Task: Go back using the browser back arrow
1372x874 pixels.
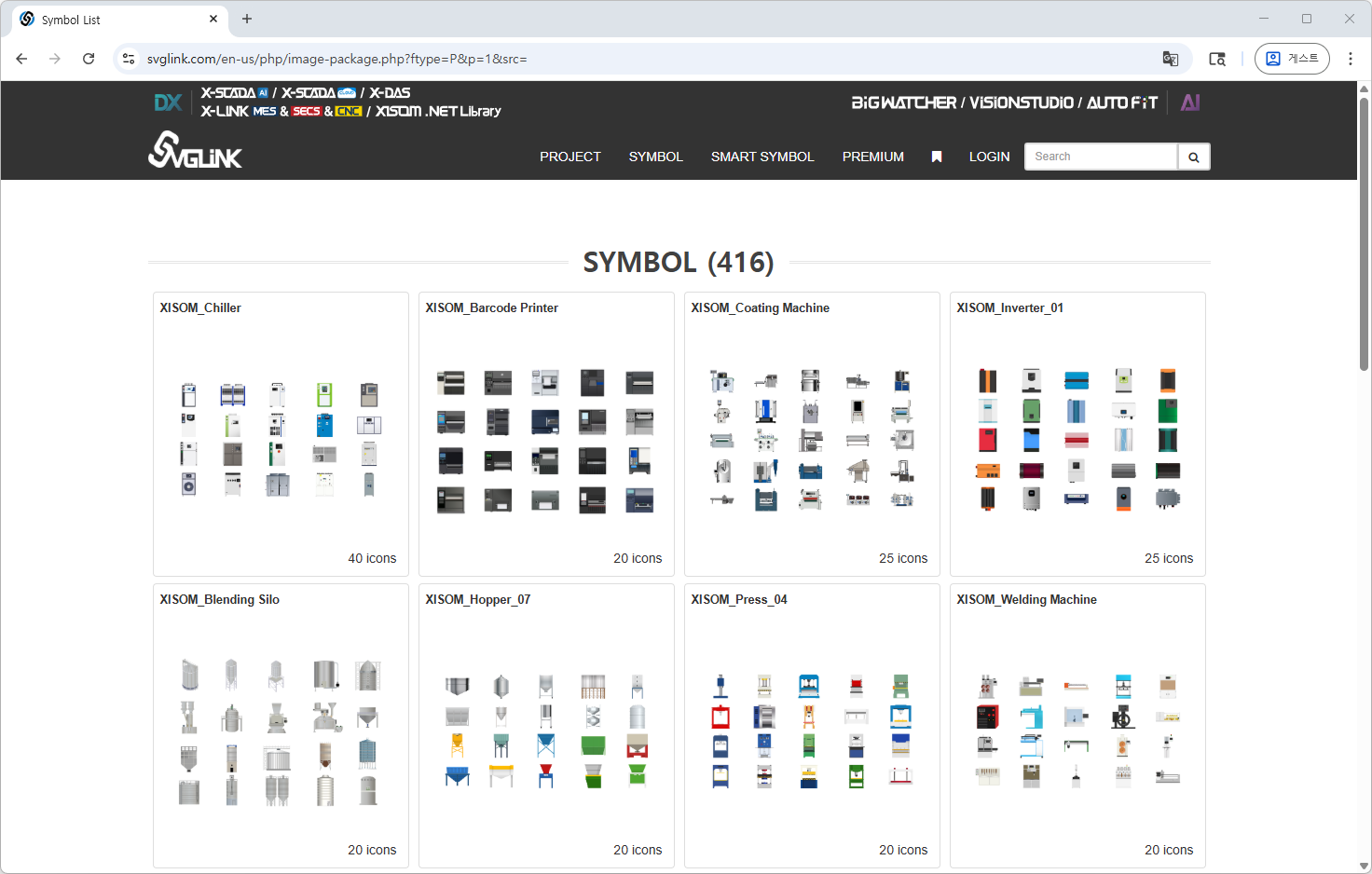Action: [21, 59]
